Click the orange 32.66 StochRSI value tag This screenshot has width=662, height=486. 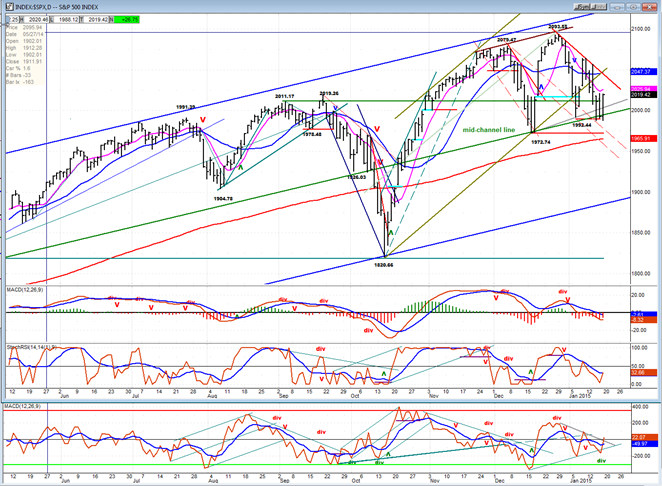pos(643,373)
